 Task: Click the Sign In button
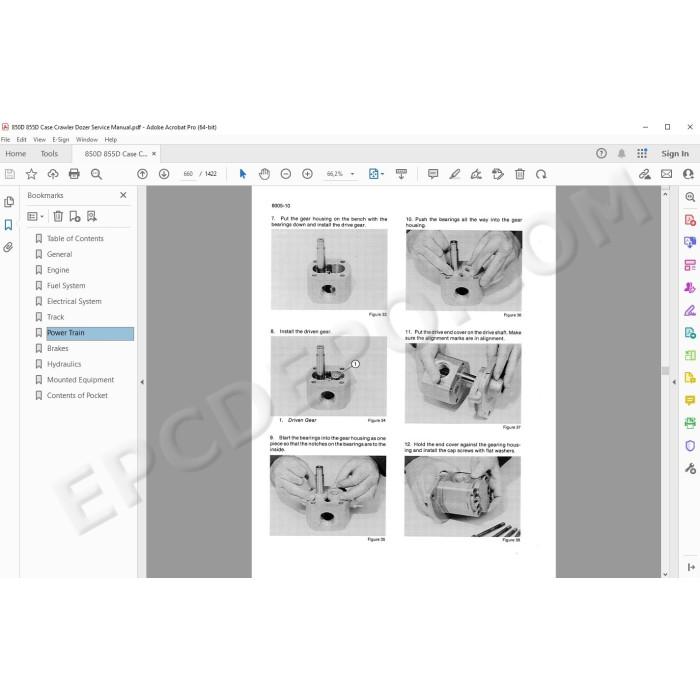click(x=675, y=154)
